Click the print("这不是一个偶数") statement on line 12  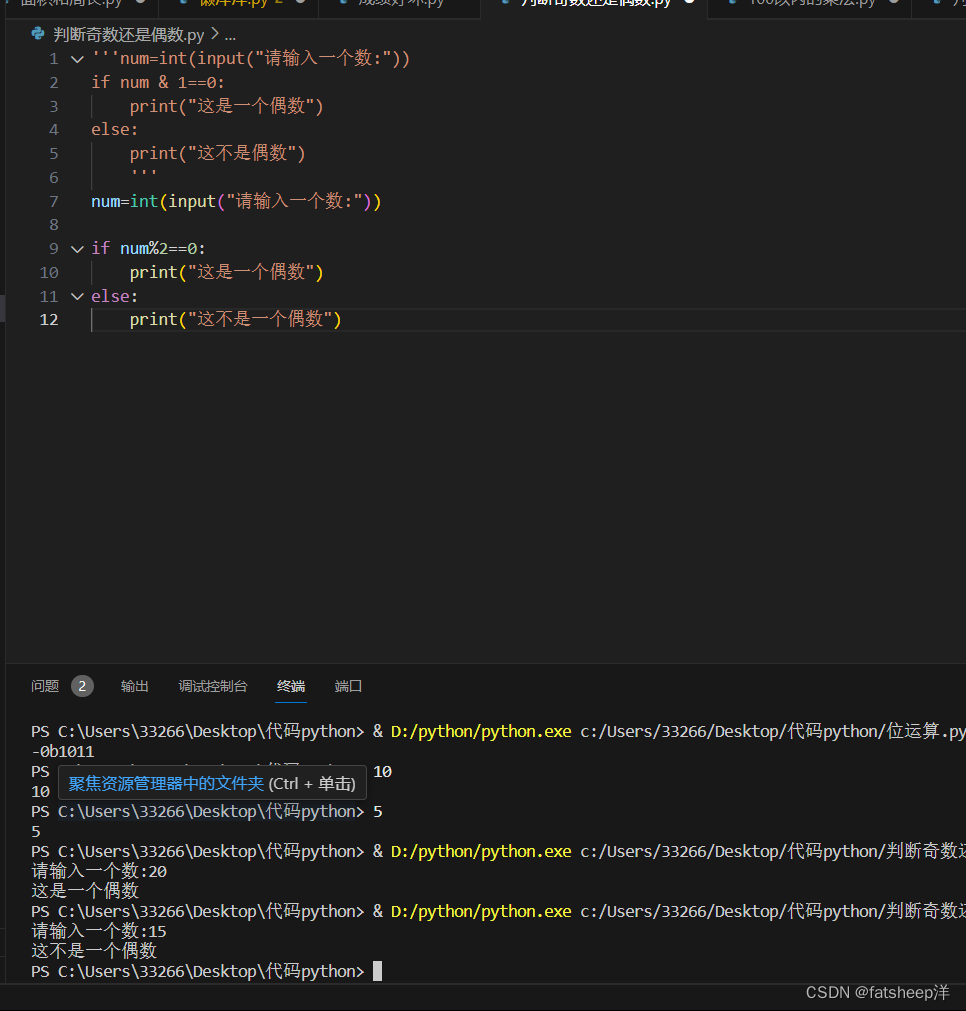pyautogui.click(x=235, y=319)
